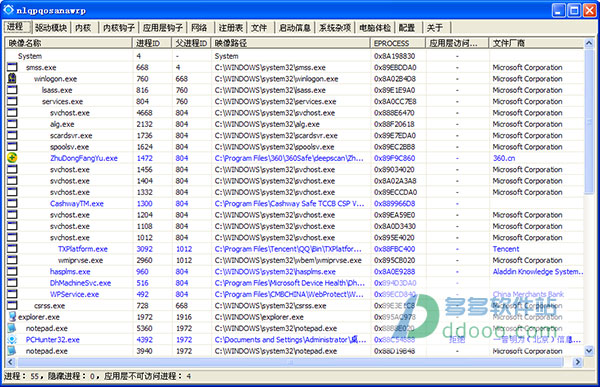Open the 电脑体检 tab
The height and width of the screenshot is (387, 600).
pos(375,28)
